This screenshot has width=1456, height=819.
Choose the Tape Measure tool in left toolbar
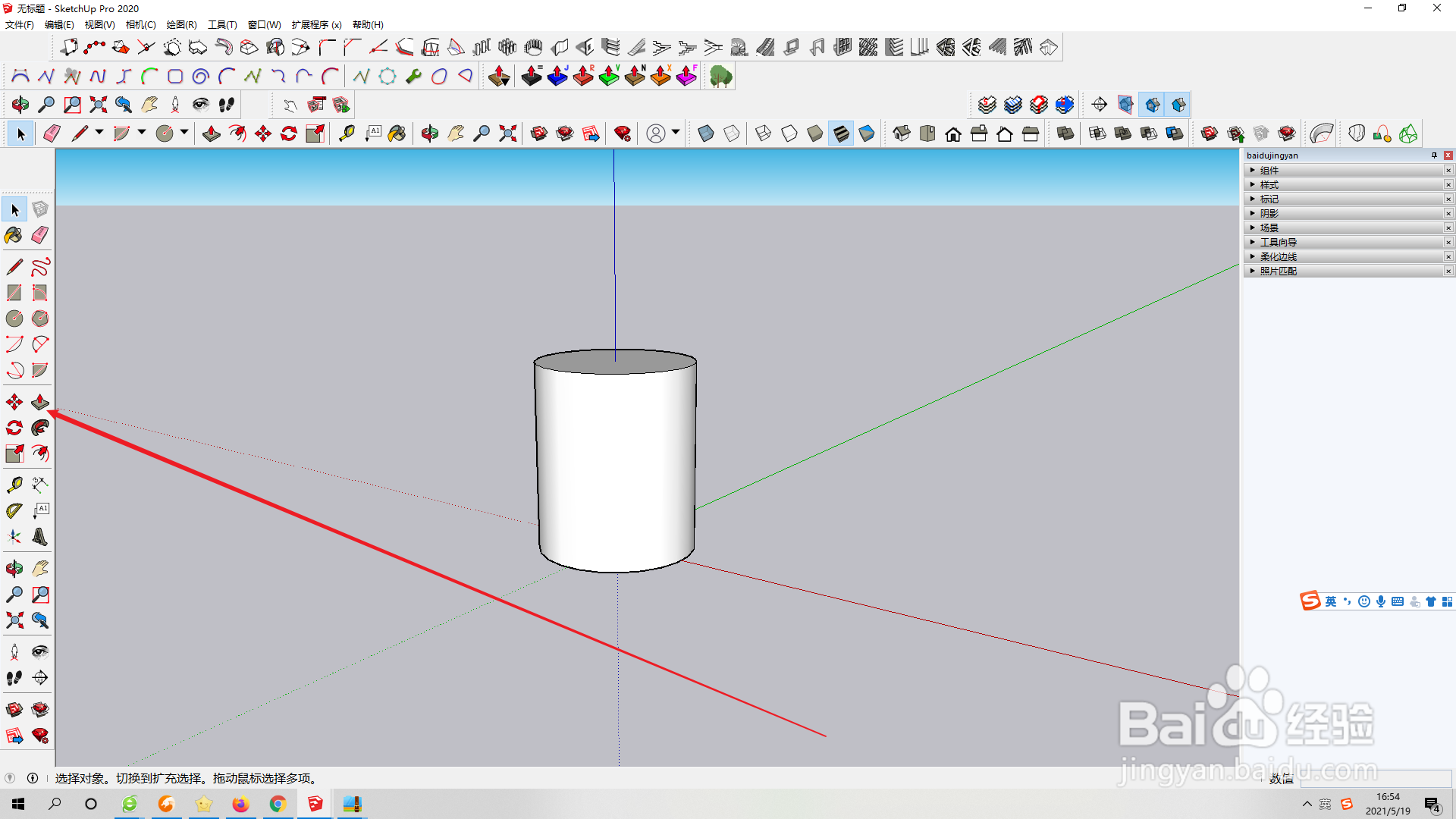14,485
